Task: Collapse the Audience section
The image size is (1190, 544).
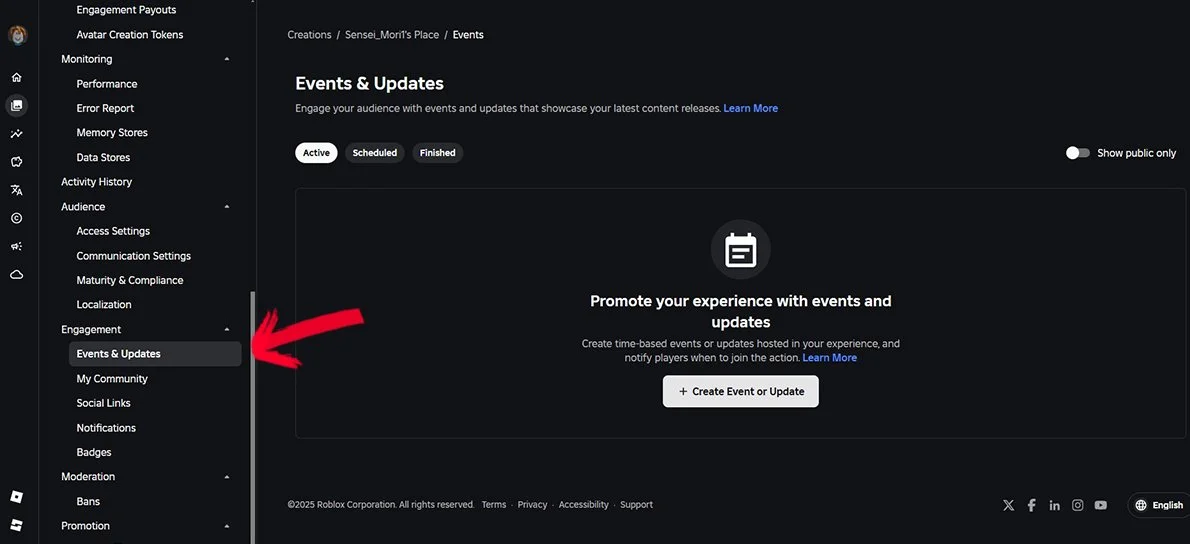Action: tap(227, 206)
